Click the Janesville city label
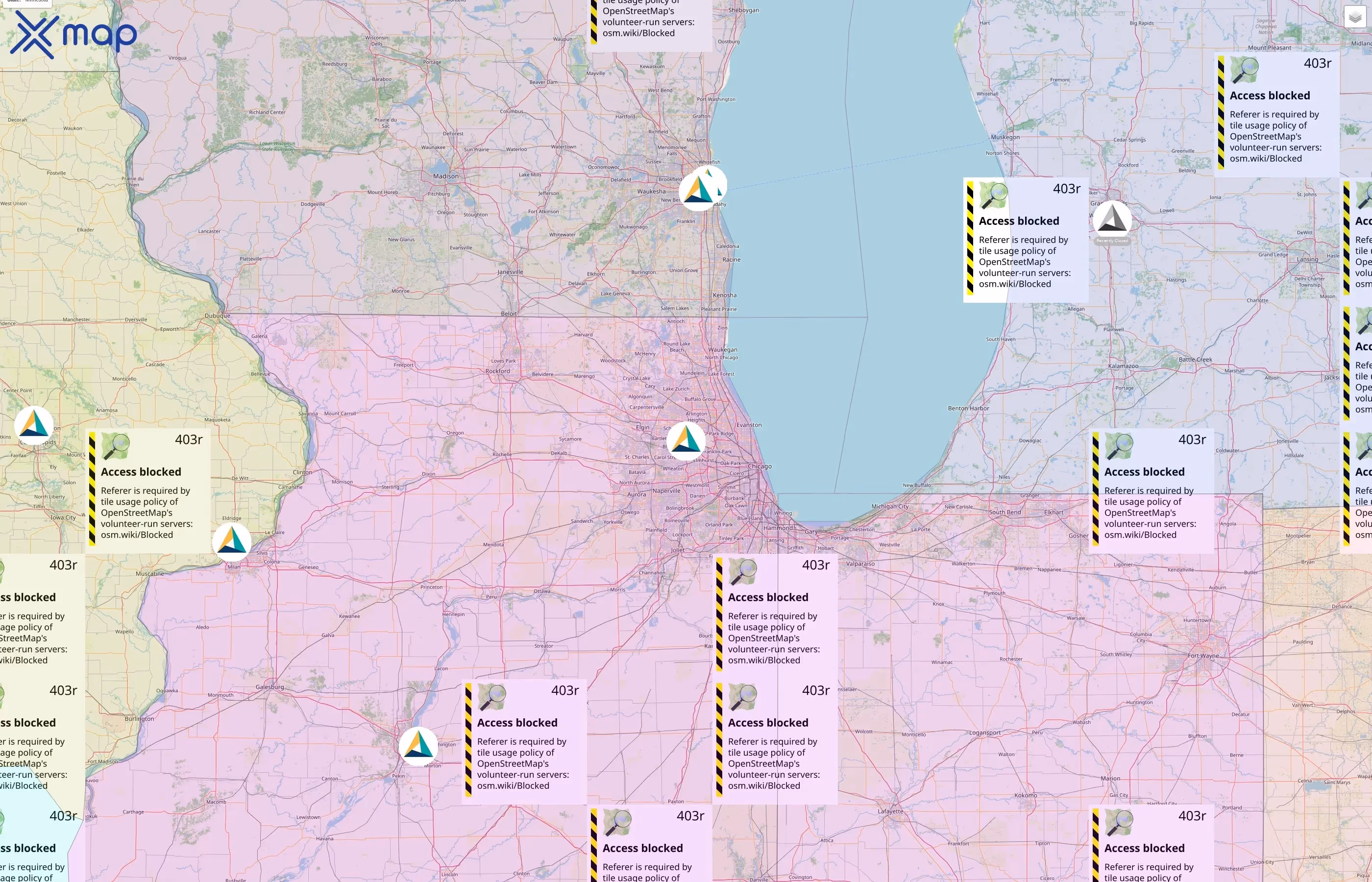The image size is (1372, 882). (510, 272)
